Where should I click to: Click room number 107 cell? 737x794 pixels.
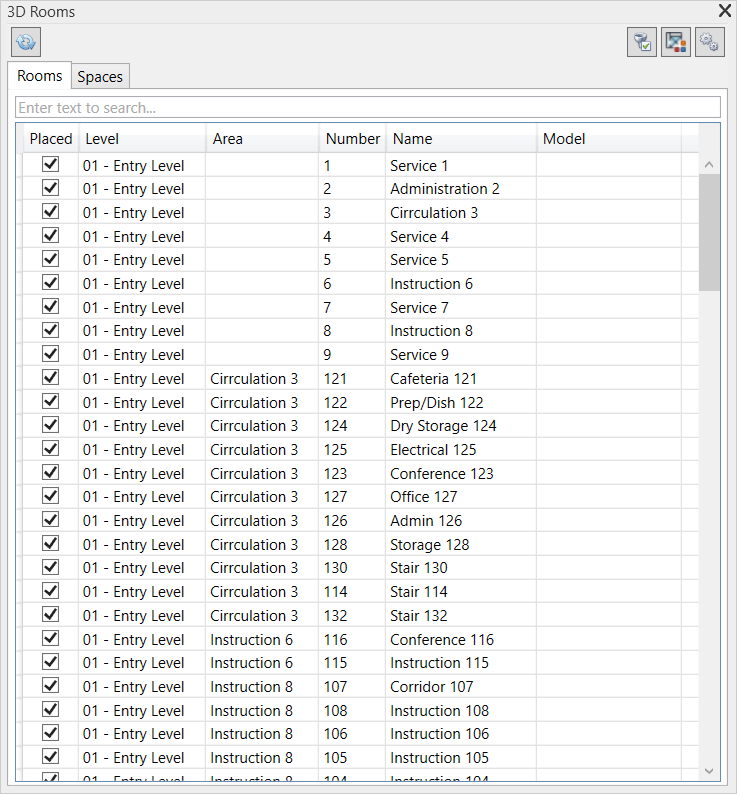click(352, 687)
